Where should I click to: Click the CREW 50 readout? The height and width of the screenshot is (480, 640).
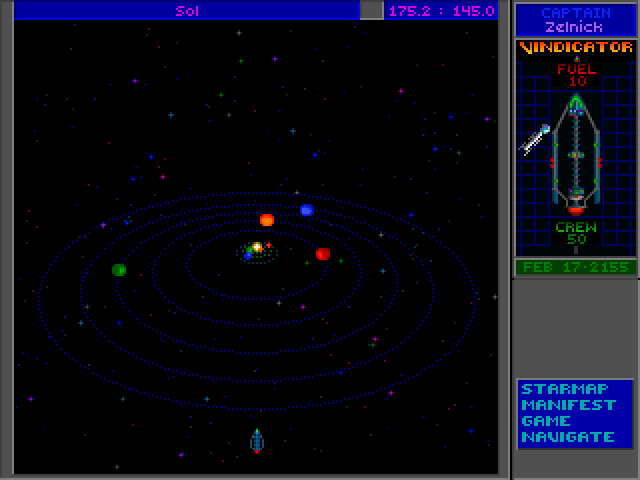click(x=576, y=233)
